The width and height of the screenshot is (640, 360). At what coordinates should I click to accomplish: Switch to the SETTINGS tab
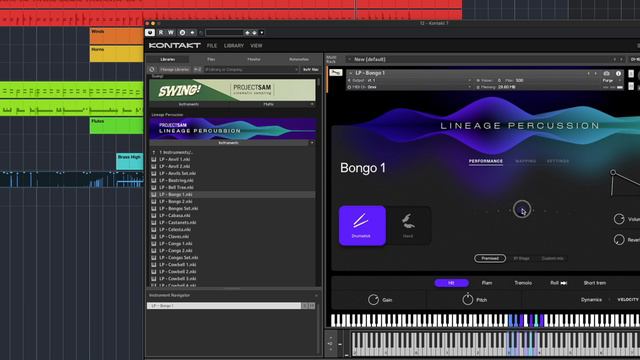tap(558, 161)
